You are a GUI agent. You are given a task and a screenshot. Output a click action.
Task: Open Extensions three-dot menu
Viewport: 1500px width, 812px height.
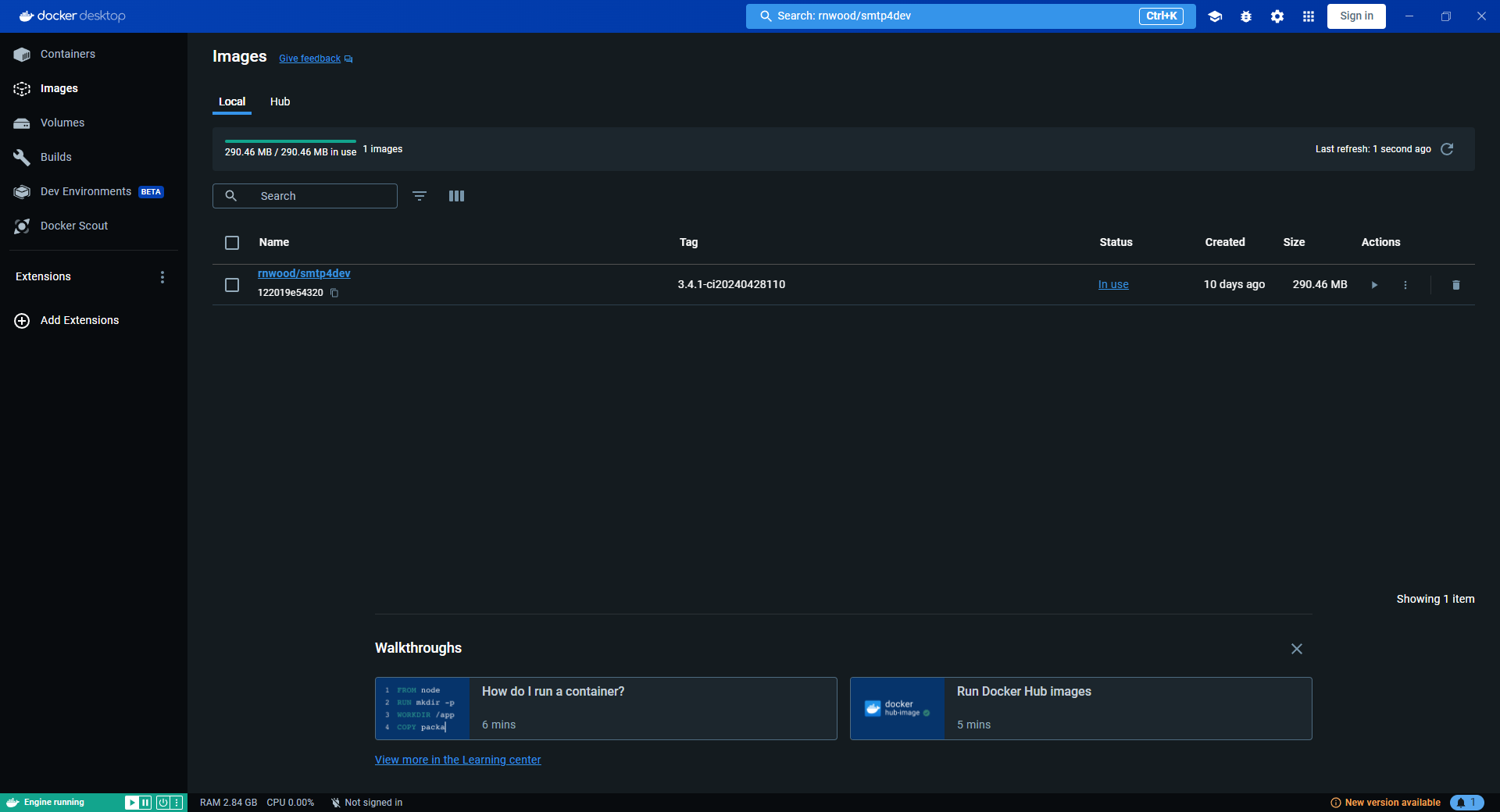coord(162,277)
